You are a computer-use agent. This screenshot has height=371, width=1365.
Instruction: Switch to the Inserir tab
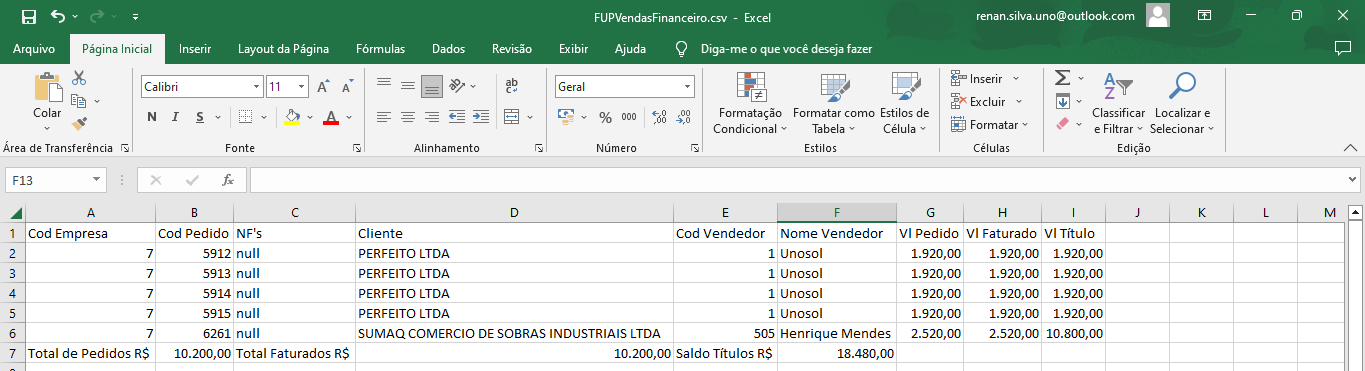pos(195,49)
